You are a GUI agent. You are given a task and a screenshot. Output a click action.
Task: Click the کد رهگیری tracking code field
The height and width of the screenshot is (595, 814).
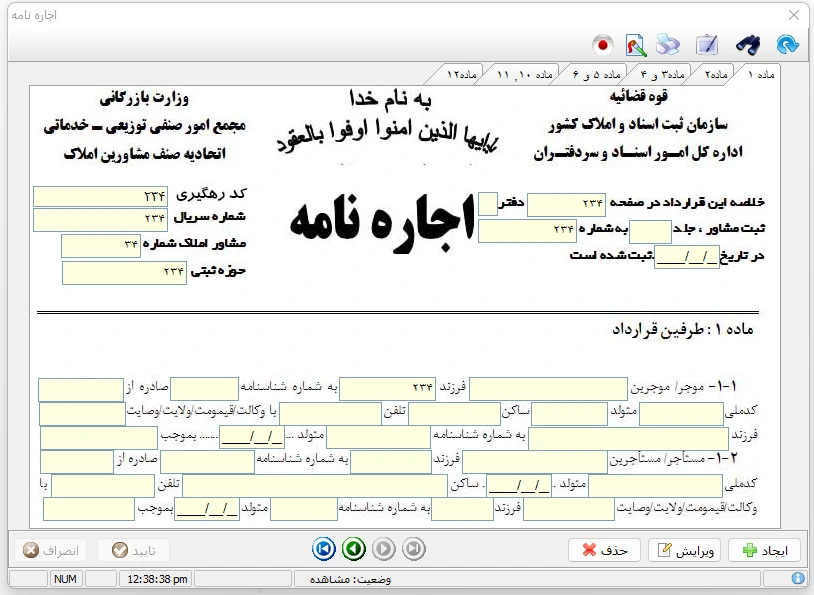(x=101, y=196)
